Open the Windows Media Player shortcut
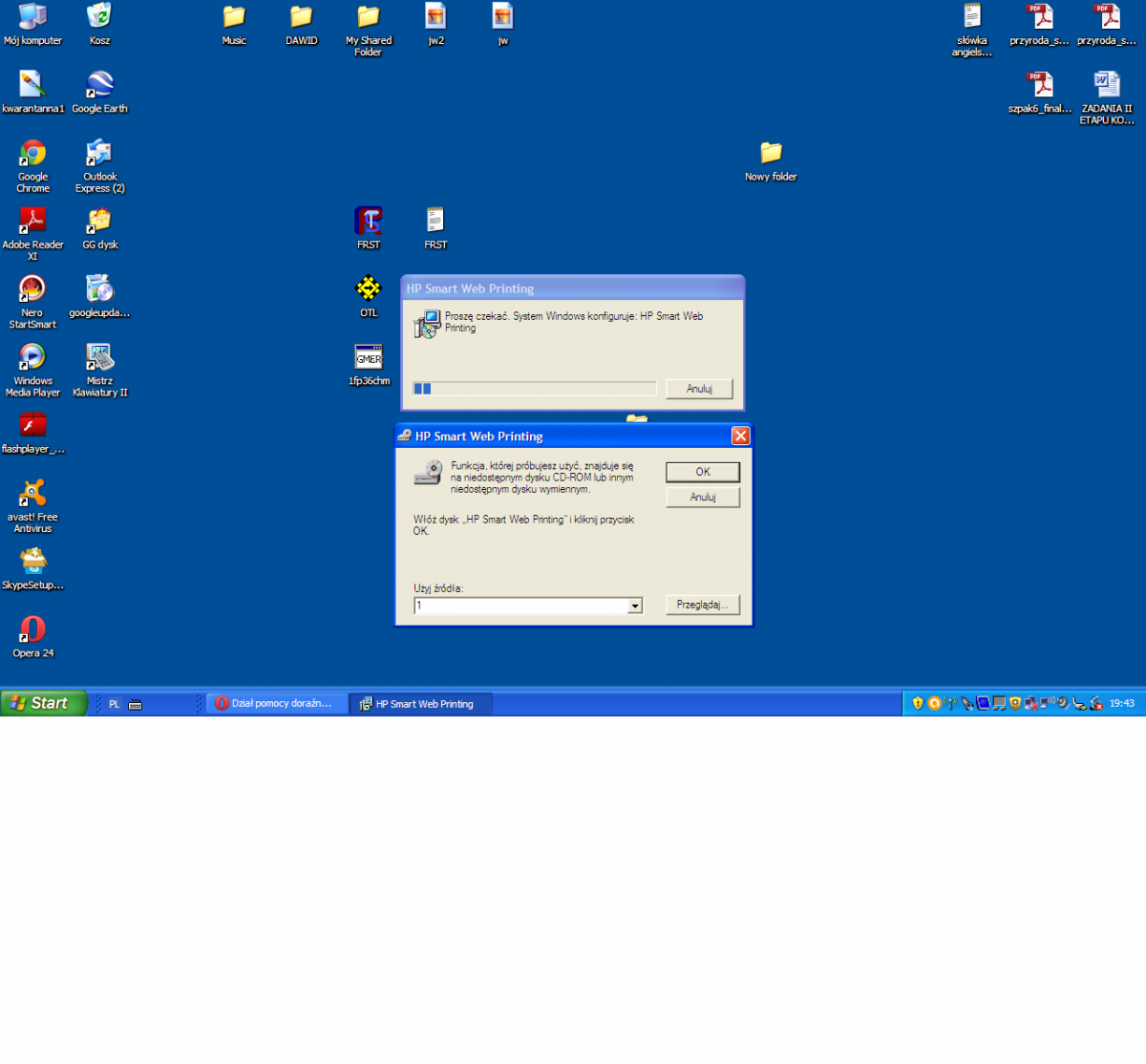This screenshot has height=1064, width=1146. pos(32,370)
